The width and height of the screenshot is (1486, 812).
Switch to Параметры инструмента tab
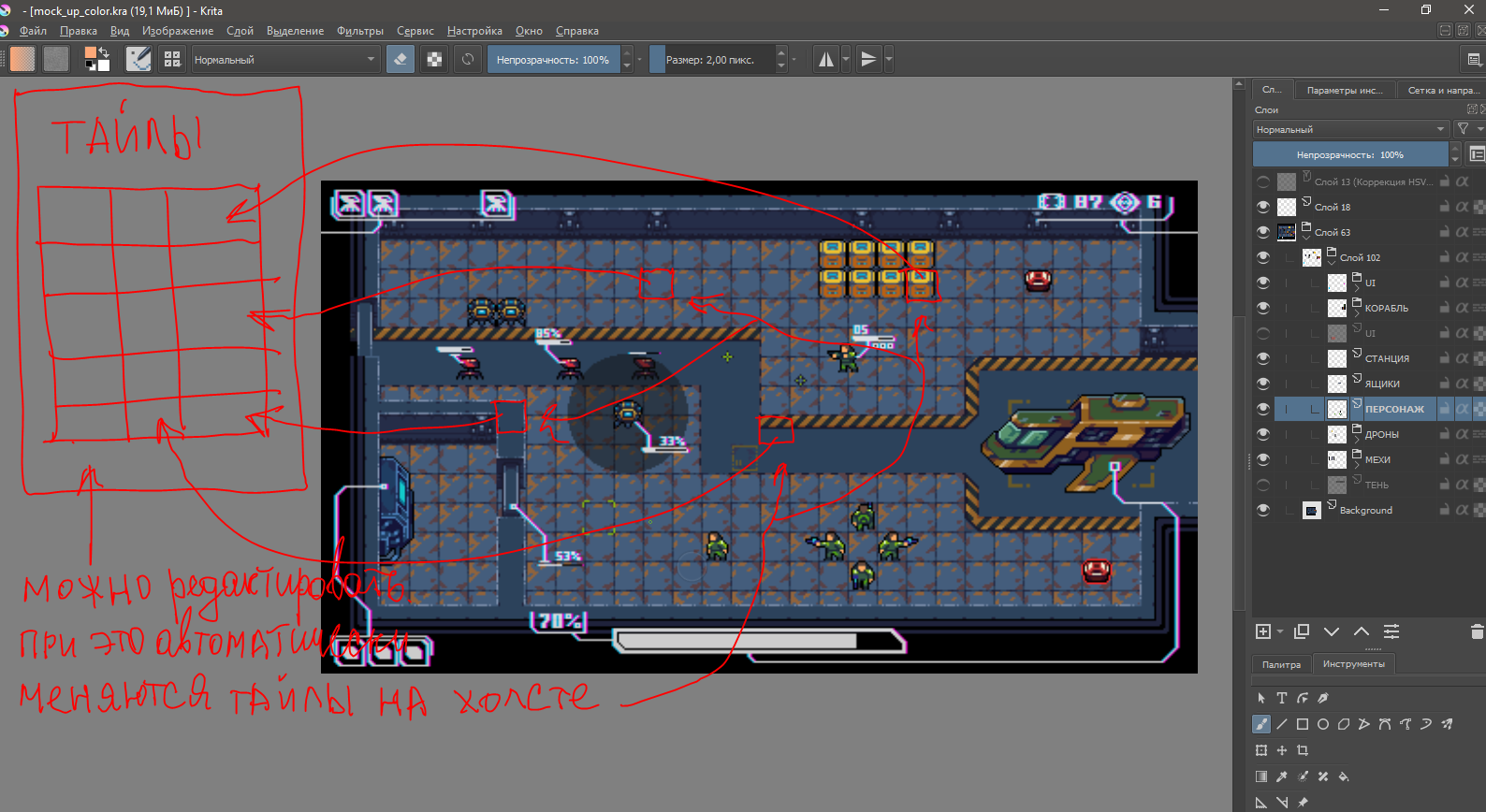click(x=1345, y=90)
